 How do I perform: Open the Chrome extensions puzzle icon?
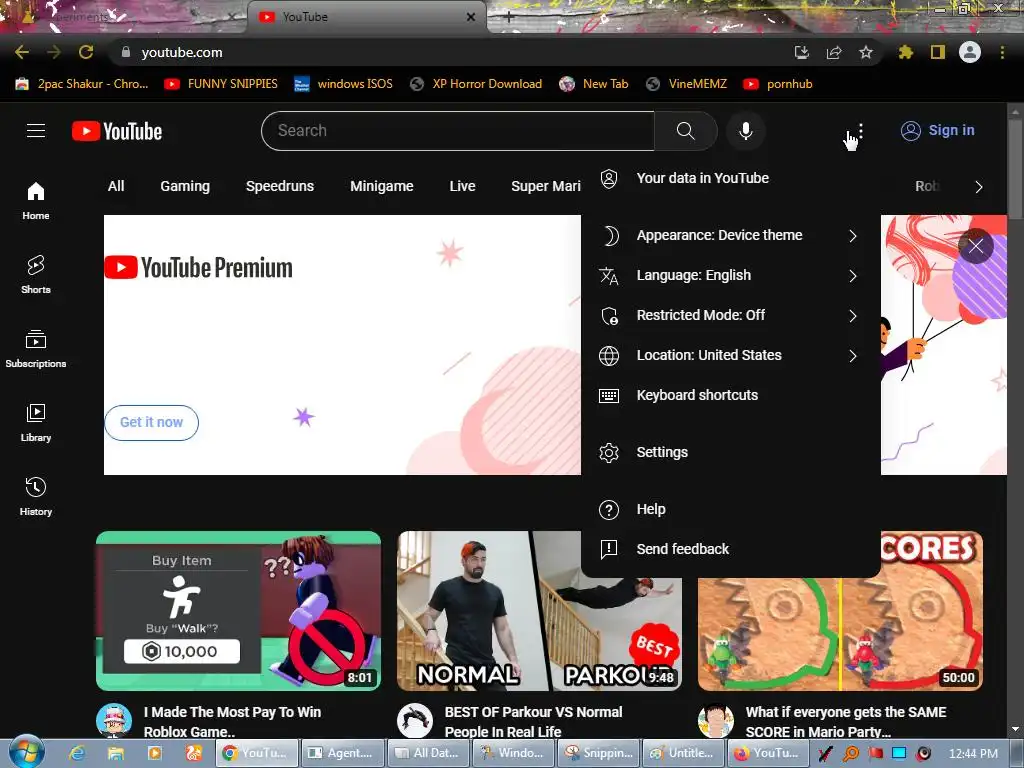(905, 52)
